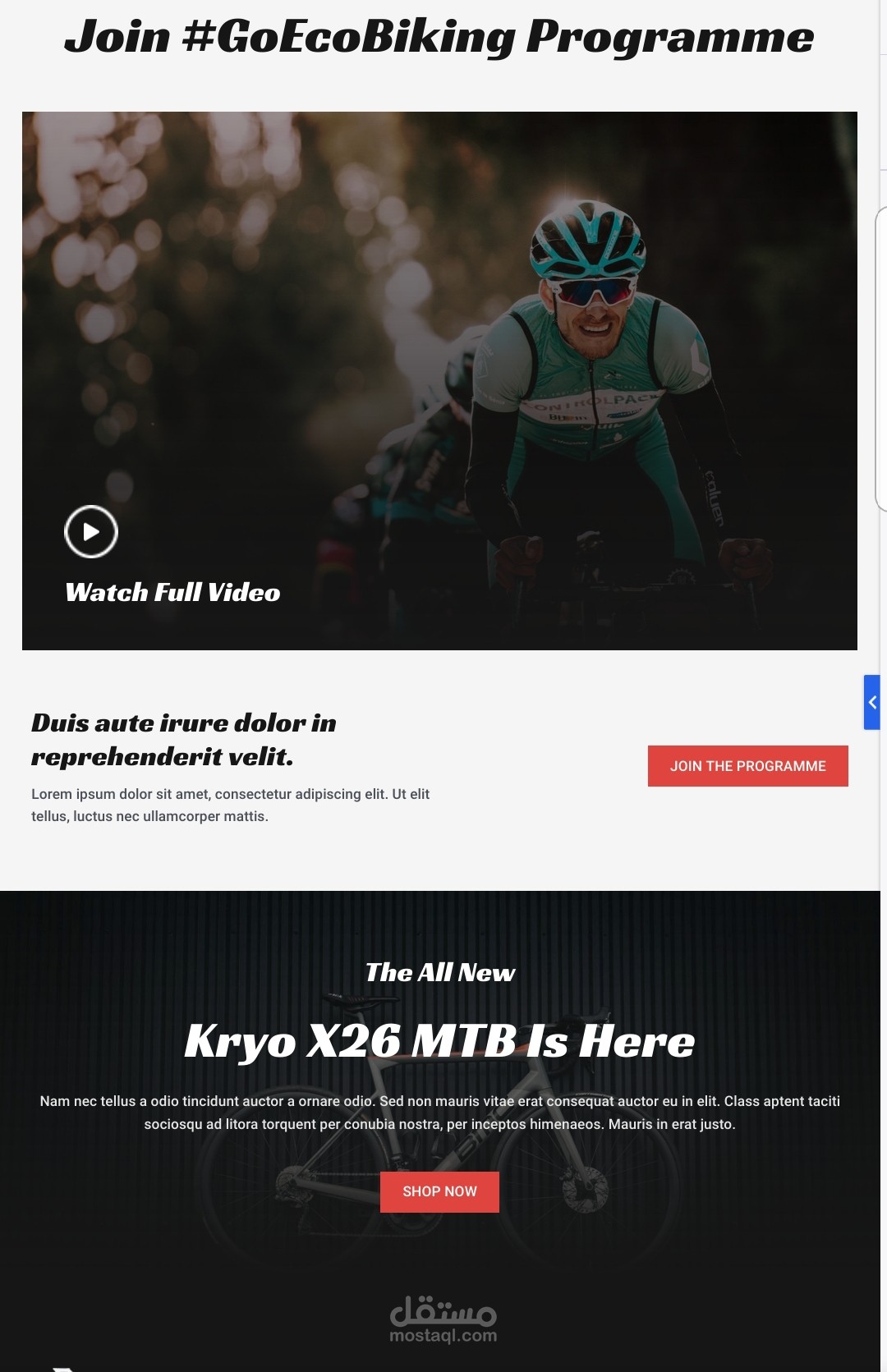Viewport: 887px width, 1372px height.
Task: Select the Kryo X26 MTB Is Here headline
Action: coord(439,1041)
